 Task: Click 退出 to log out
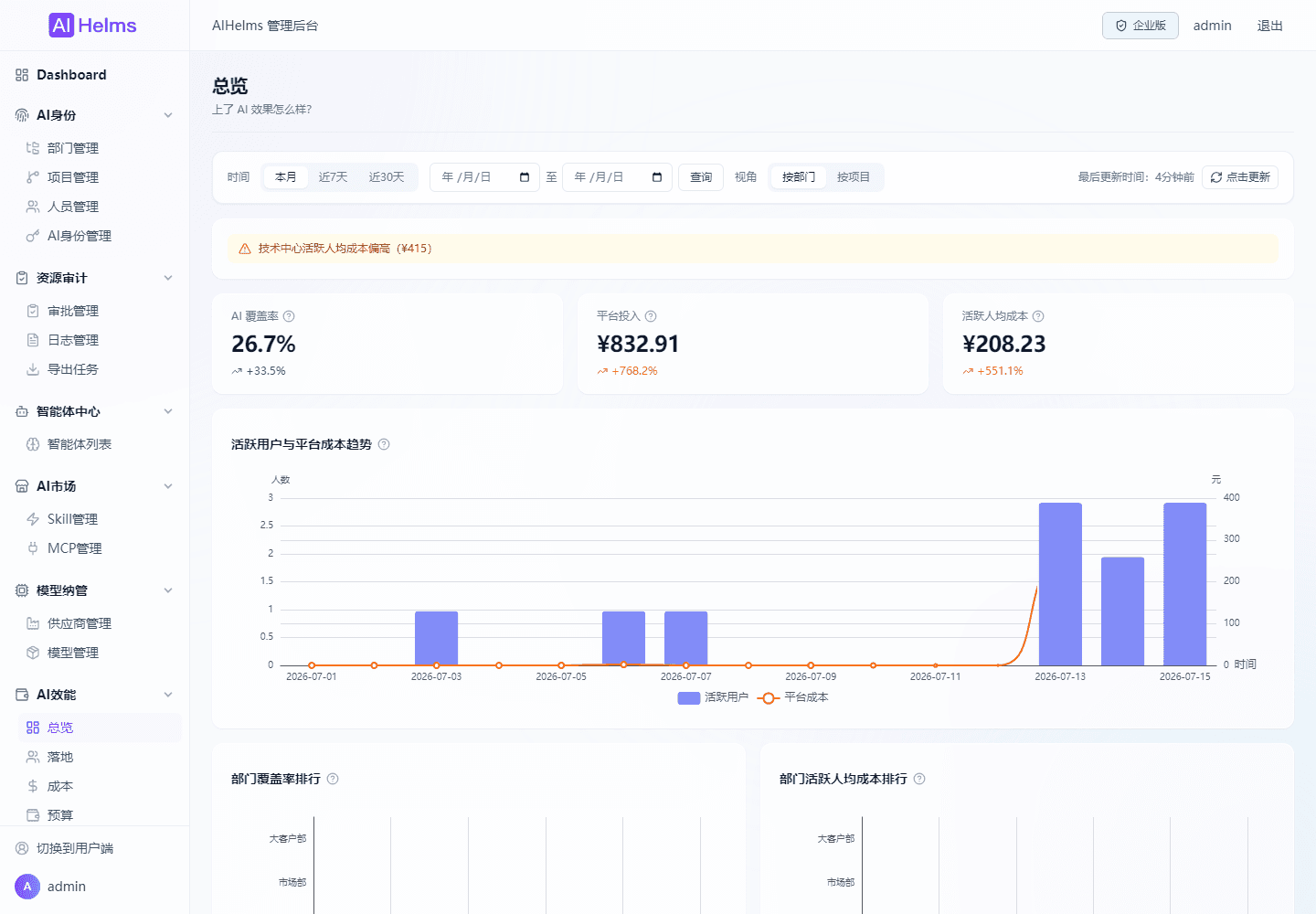(x=1269, y=26)
